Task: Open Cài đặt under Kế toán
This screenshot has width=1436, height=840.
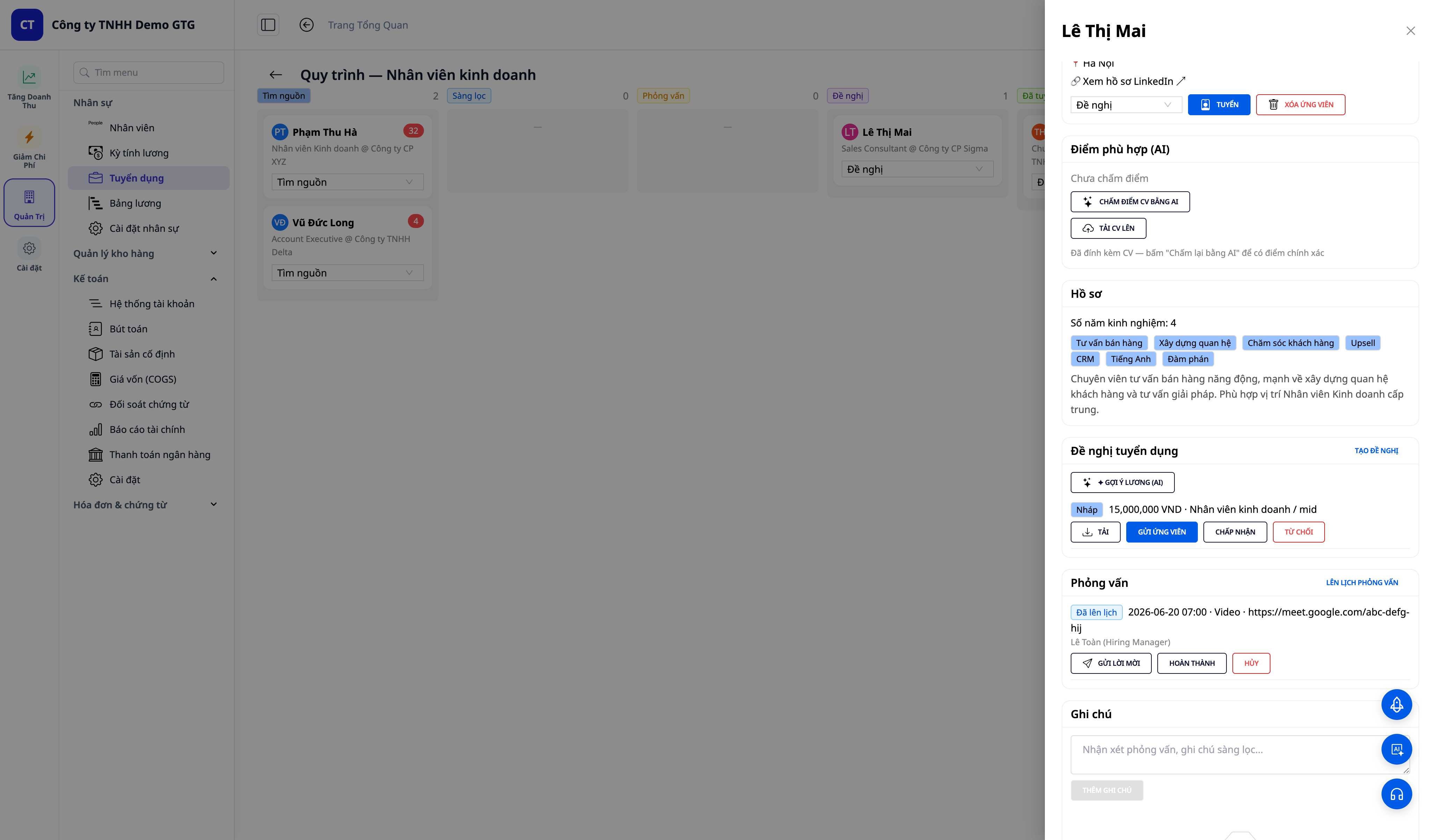Action: pyautogui.click(x=149, y=479)
